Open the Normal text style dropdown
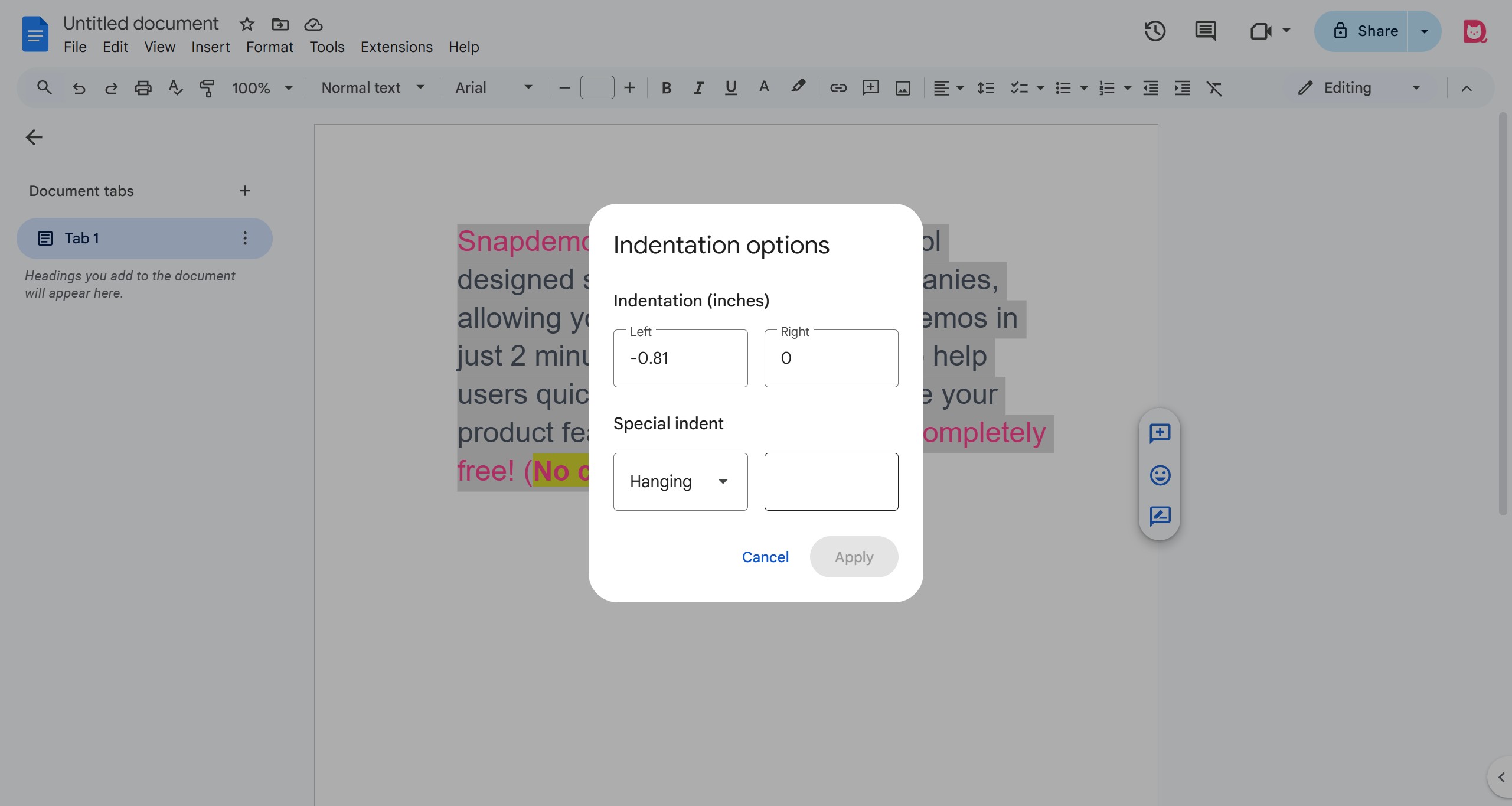Image resolution: width=1512 pixels, height=806 pixels. pyautogui.click(x=373, y=88)
